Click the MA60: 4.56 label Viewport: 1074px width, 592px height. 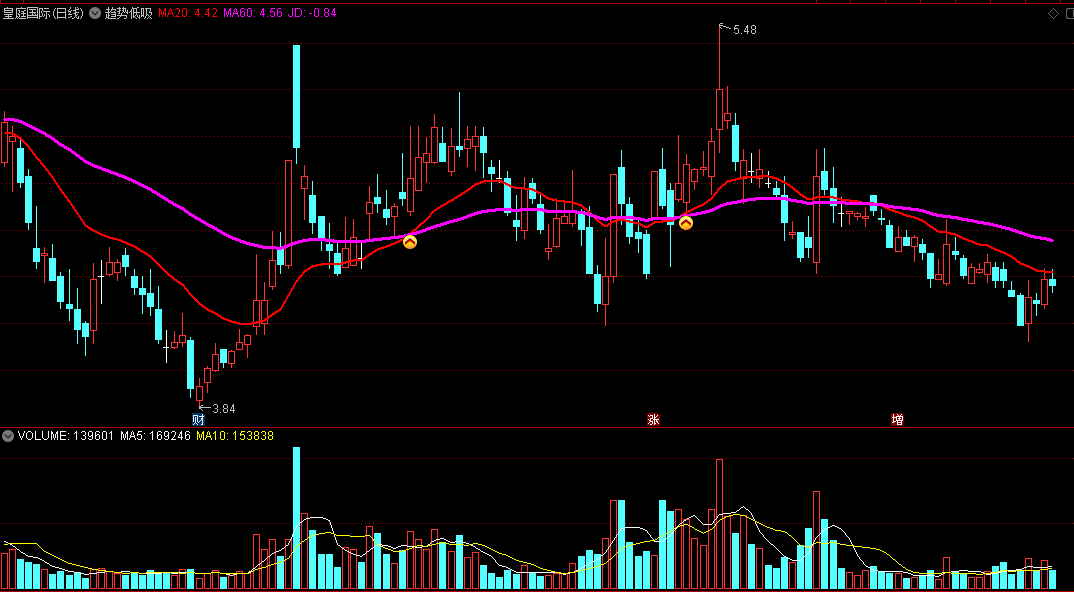pos(253,13)
